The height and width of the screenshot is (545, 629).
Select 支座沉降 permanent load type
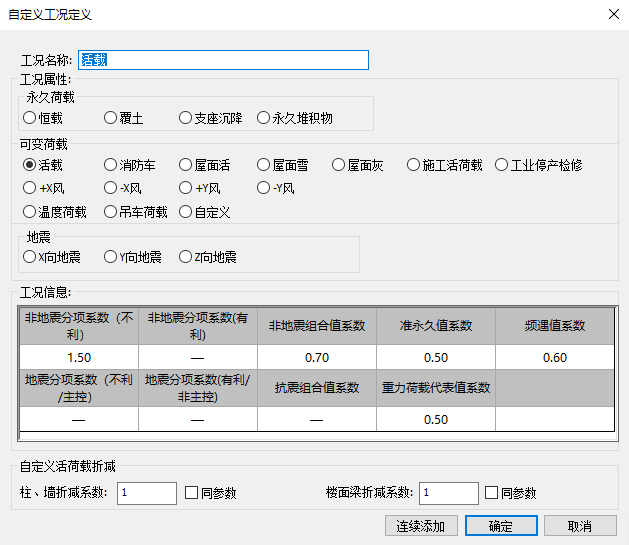[x=186, y=118]
